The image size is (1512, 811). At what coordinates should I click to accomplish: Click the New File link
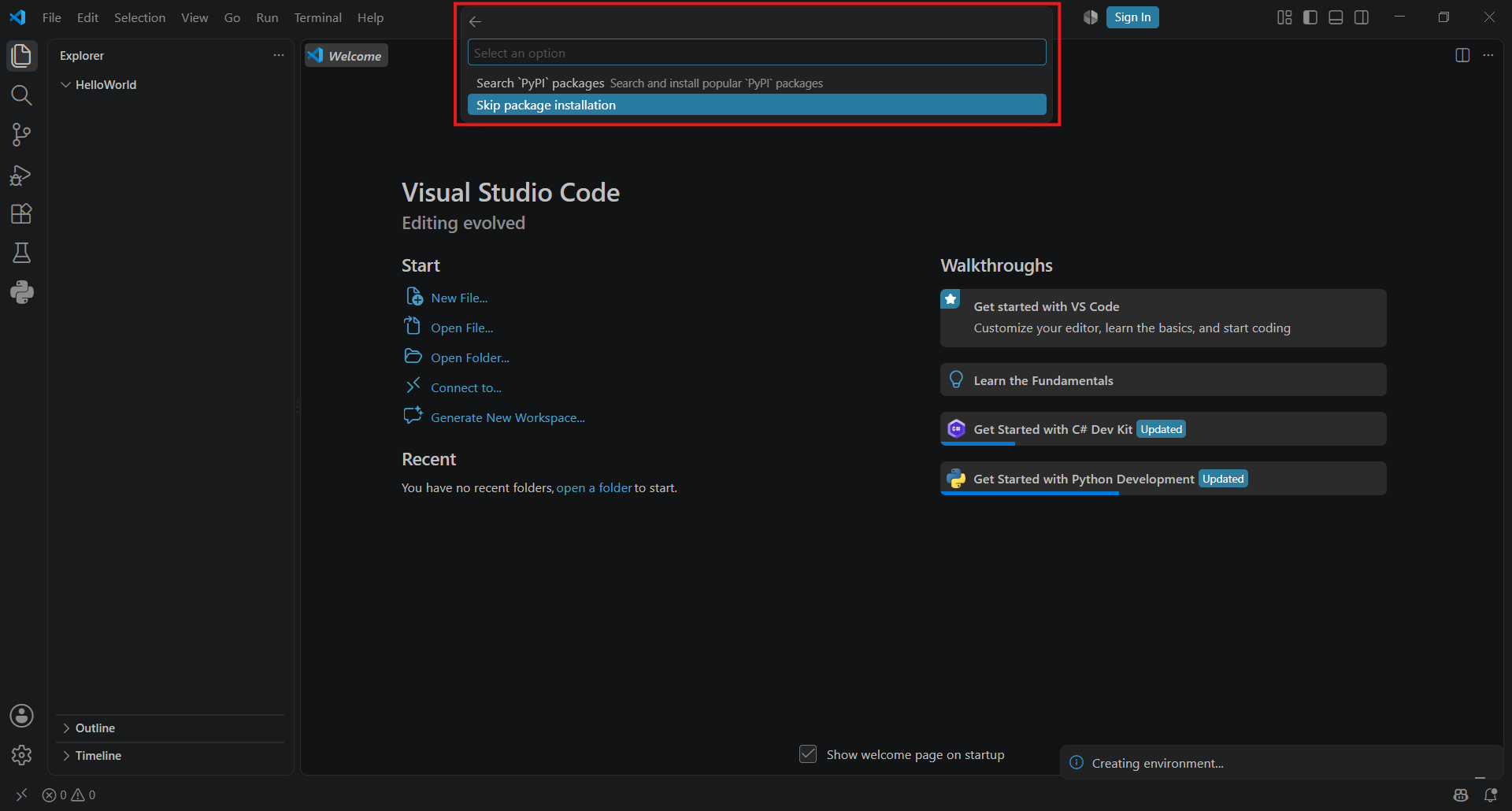(459, 298)
